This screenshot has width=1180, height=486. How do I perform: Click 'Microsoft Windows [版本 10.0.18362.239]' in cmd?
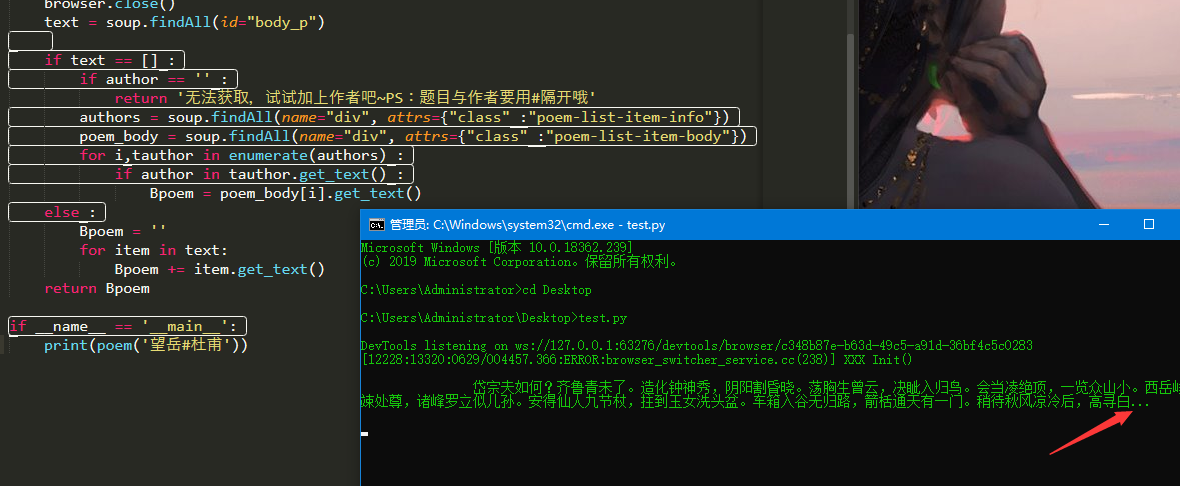point(497,248)
